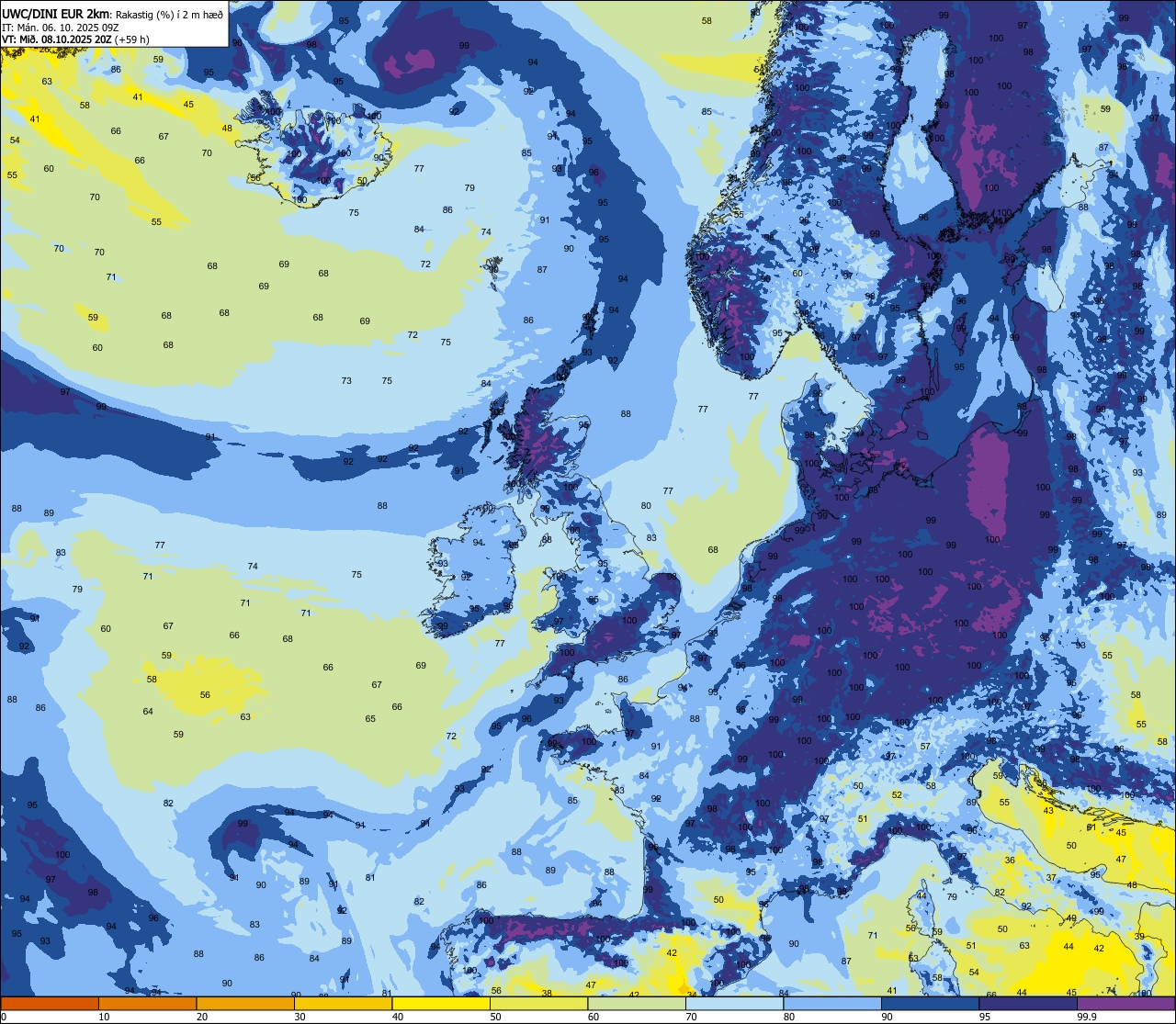Click the 60–70 light green legend swatch
This screenshot has width=1176, height=1024.
point(636,1003)
